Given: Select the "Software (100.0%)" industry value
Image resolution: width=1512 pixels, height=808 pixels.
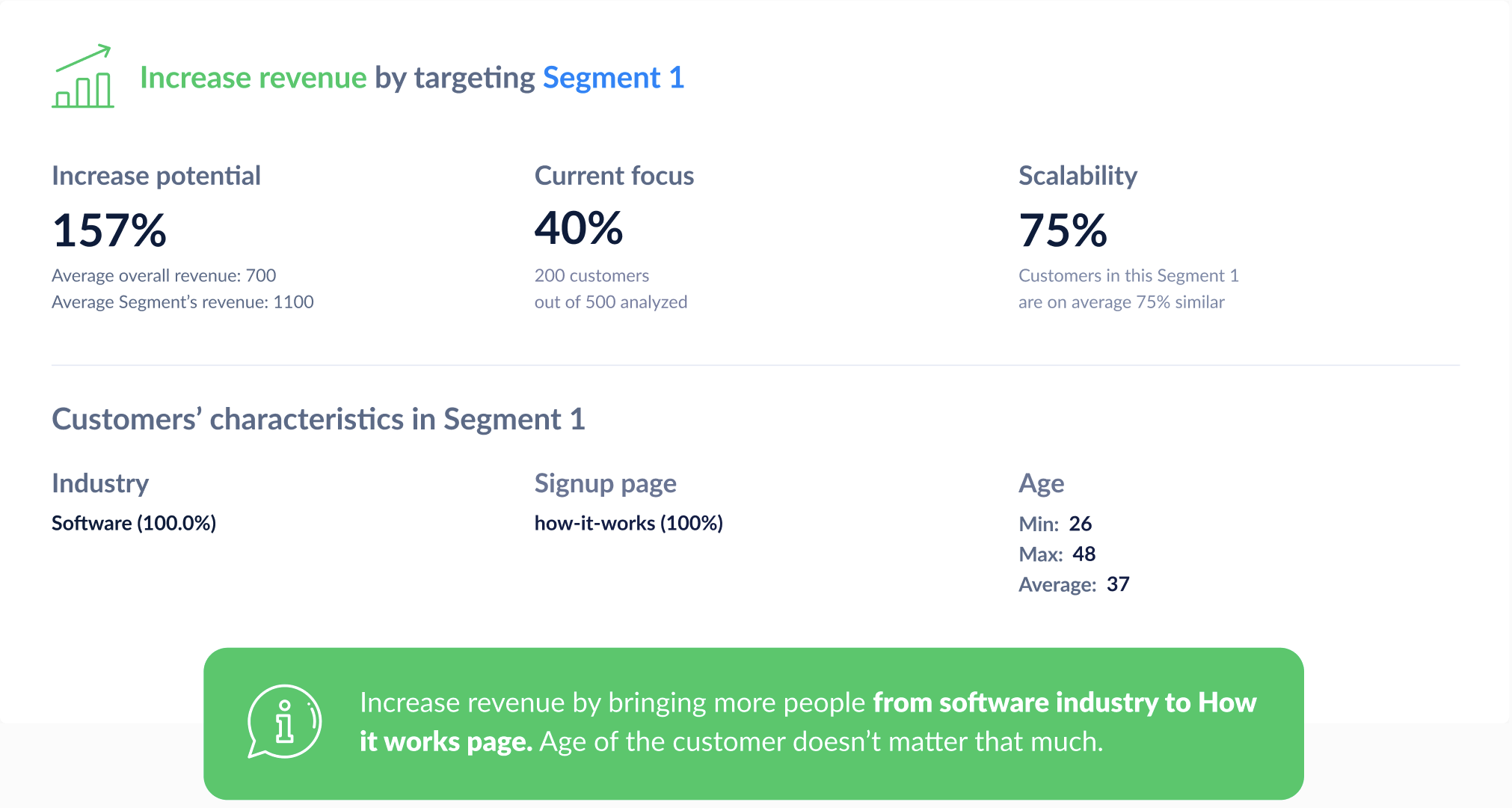Looking at the screenshot, I should coord(134,523).
